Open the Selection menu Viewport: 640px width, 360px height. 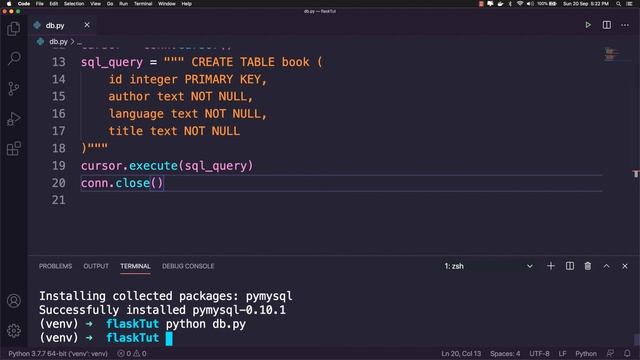(74, 4)
